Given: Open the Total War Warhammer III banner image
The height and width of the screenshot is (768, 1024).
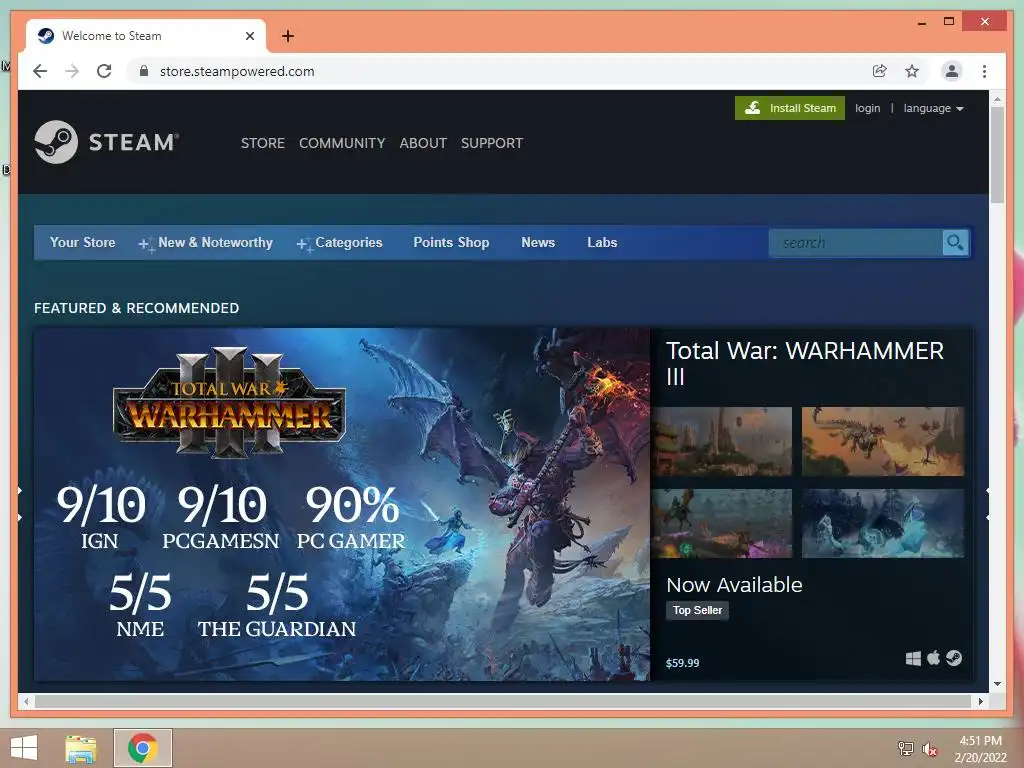Looking at the screenshot, I should [x=342, y=504].
